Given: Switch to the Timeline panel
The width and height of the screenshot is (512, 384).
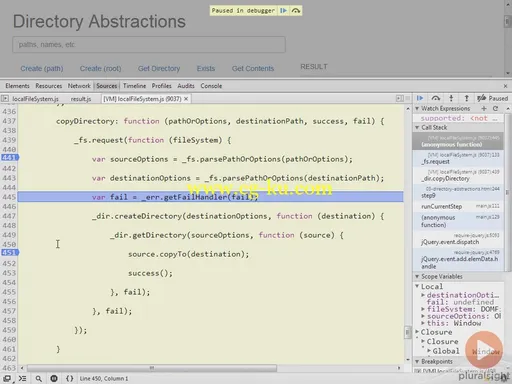Looking at the screenshot, I should tap(134, 86).
